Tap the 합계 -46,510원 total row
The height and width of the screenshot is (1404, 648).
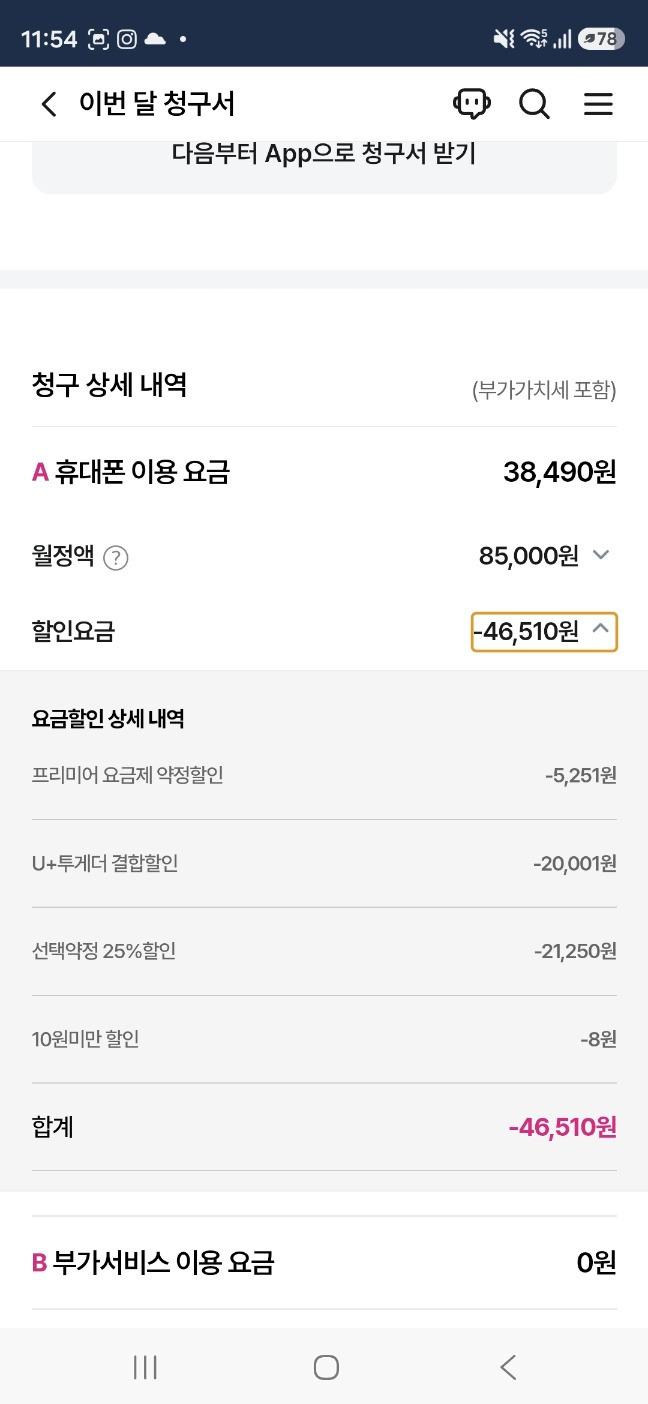tap(324, 1128)
